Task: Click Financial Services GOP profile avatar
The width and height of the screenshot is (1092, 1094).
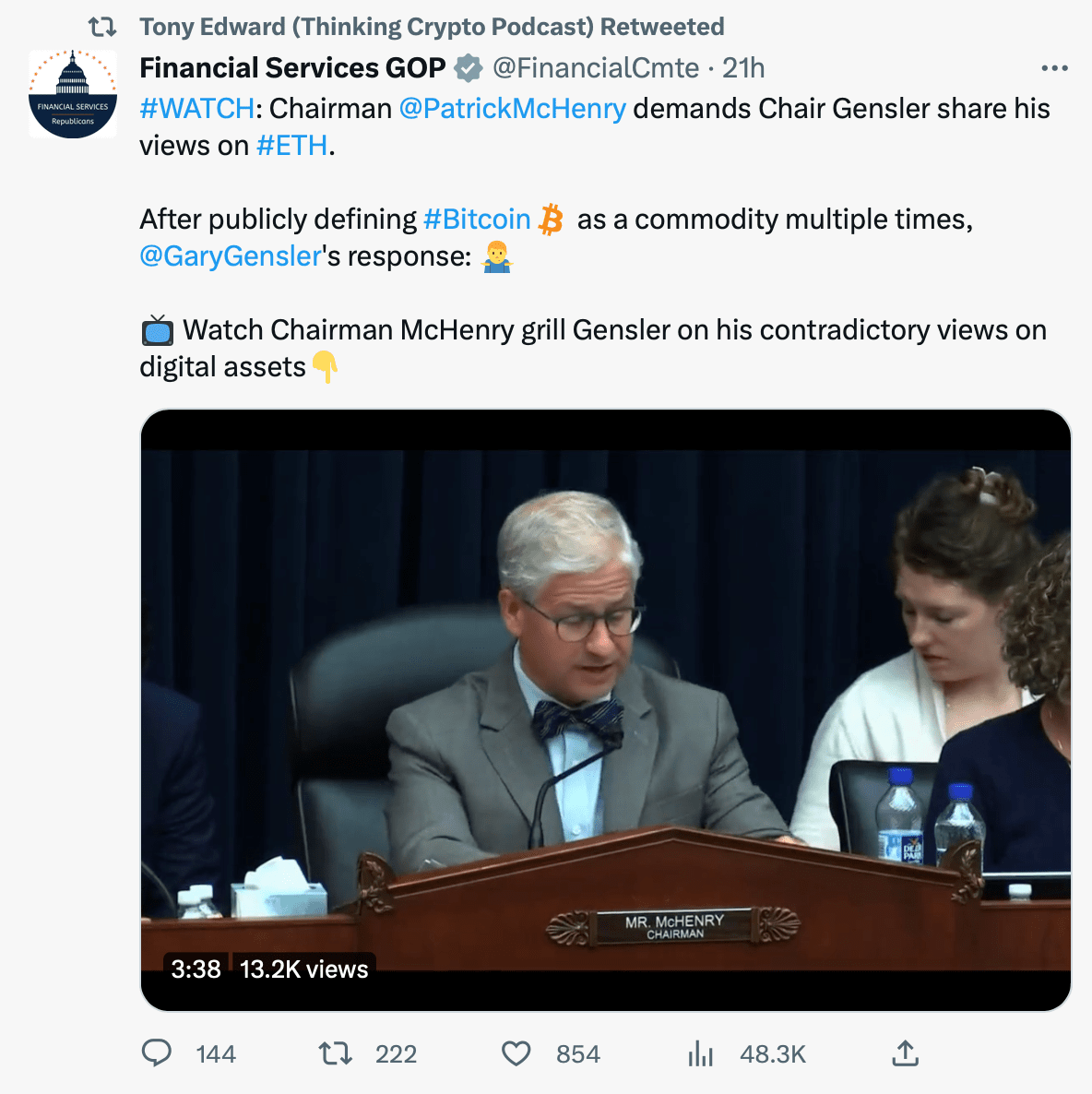Action: (x=73, y=95)
